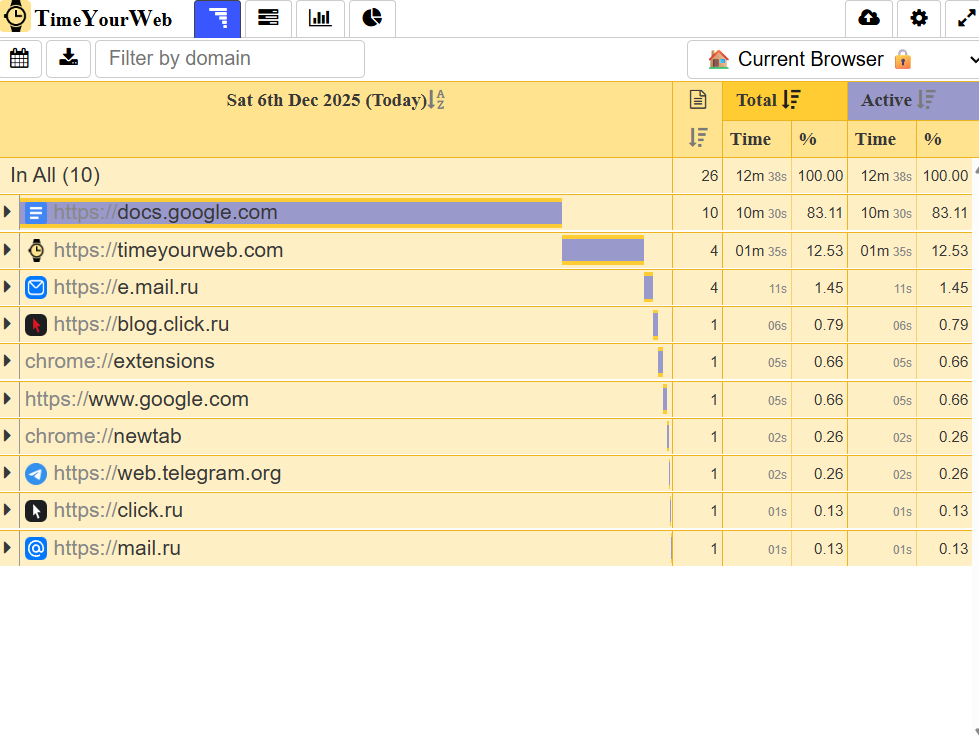
Task: Open the calendar date picker
Action: tap(19, 59)
